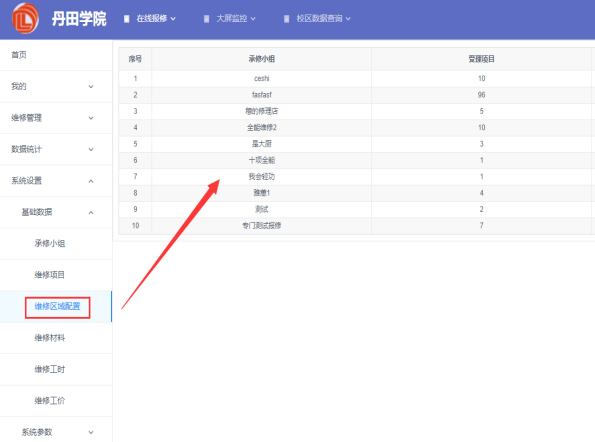Viewport: 595px width, 442px height.
Task: Select 维修区域配置 sidebar item
Action: [x=56, y=307]
